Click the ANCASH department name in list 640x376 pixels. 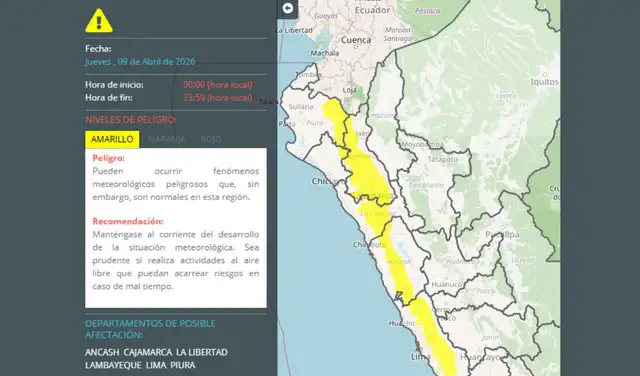[102, 352]
